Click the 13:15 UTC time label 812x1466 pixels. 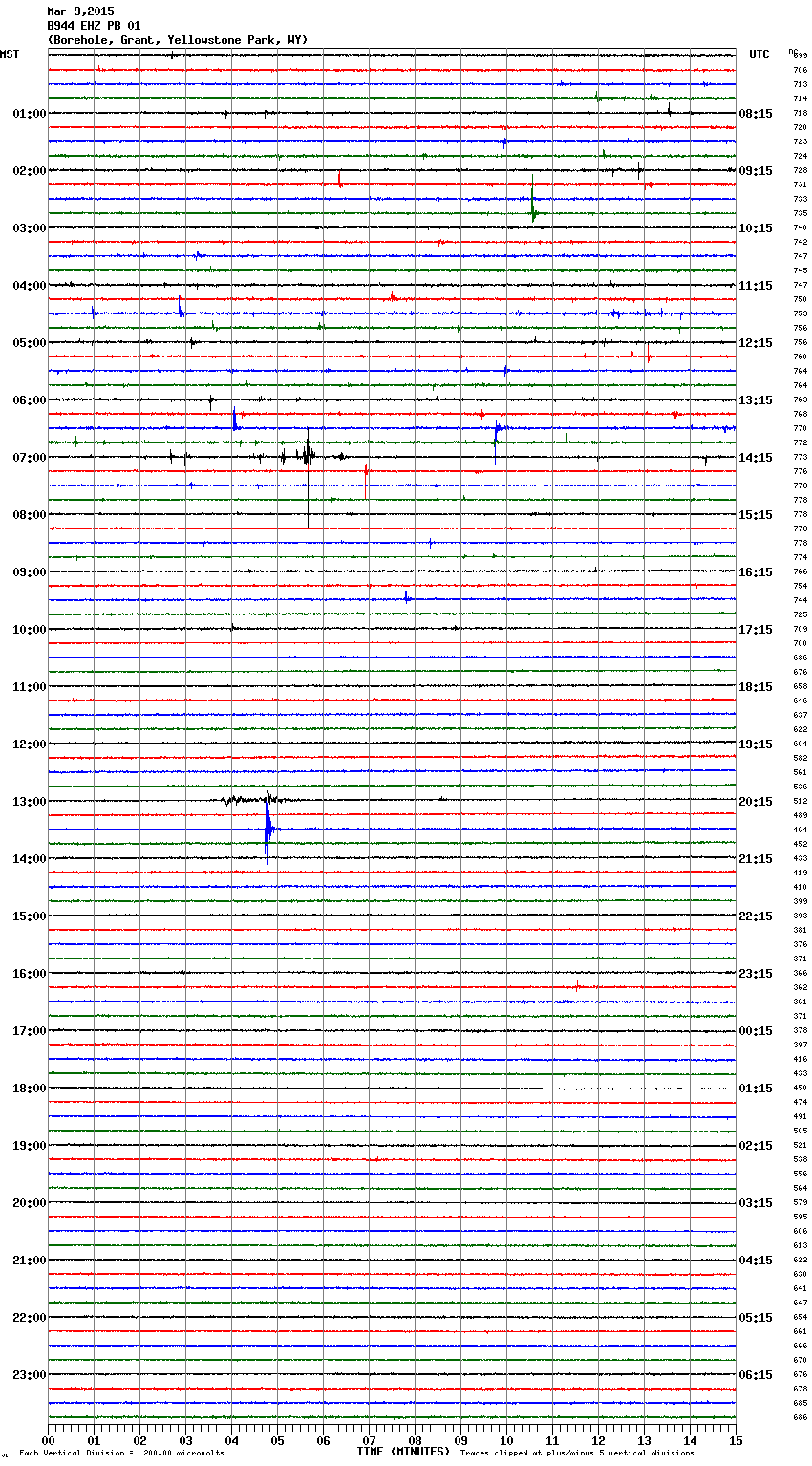point(756,400)
